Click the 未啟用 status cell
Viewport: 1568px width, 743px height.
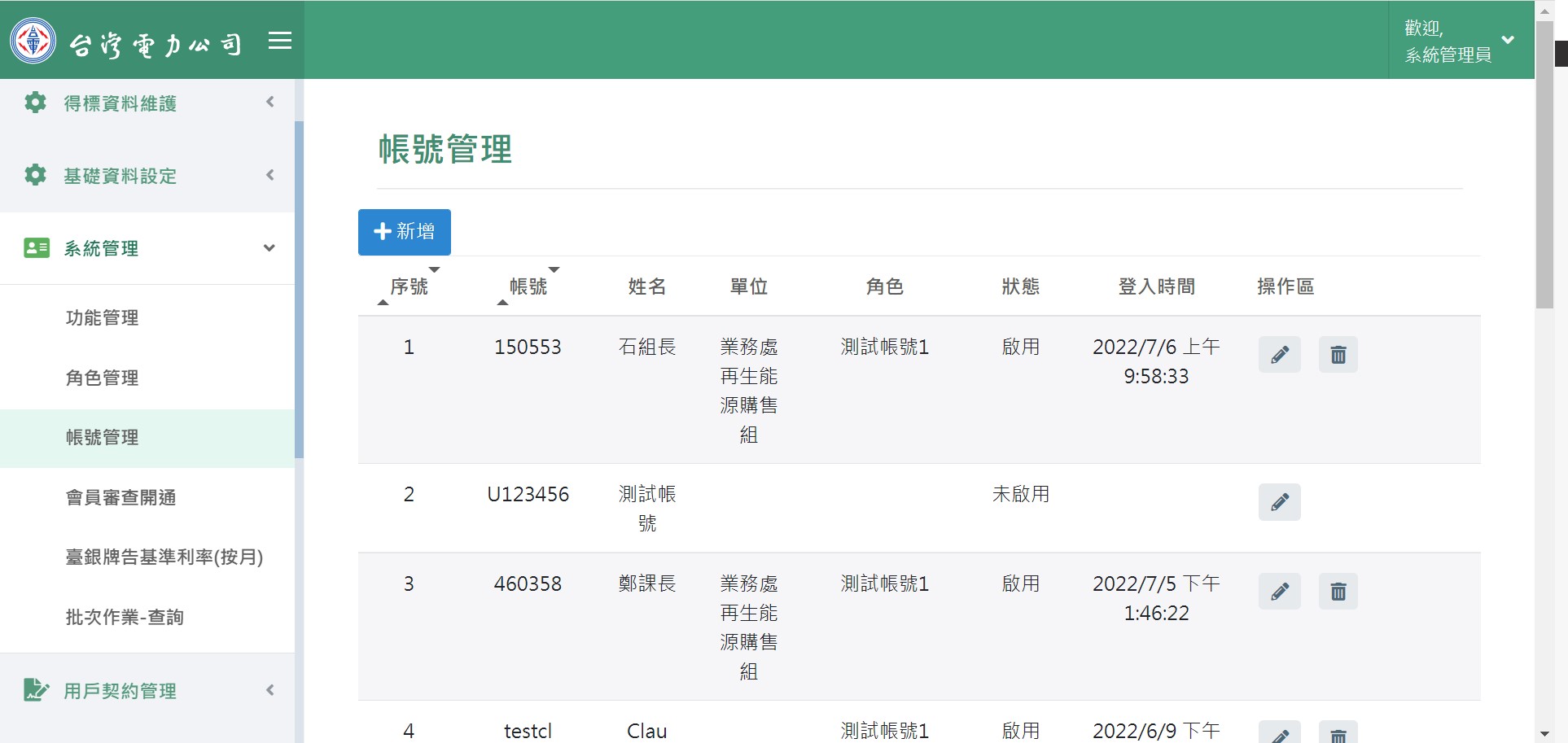click(x=1021, y=495)
